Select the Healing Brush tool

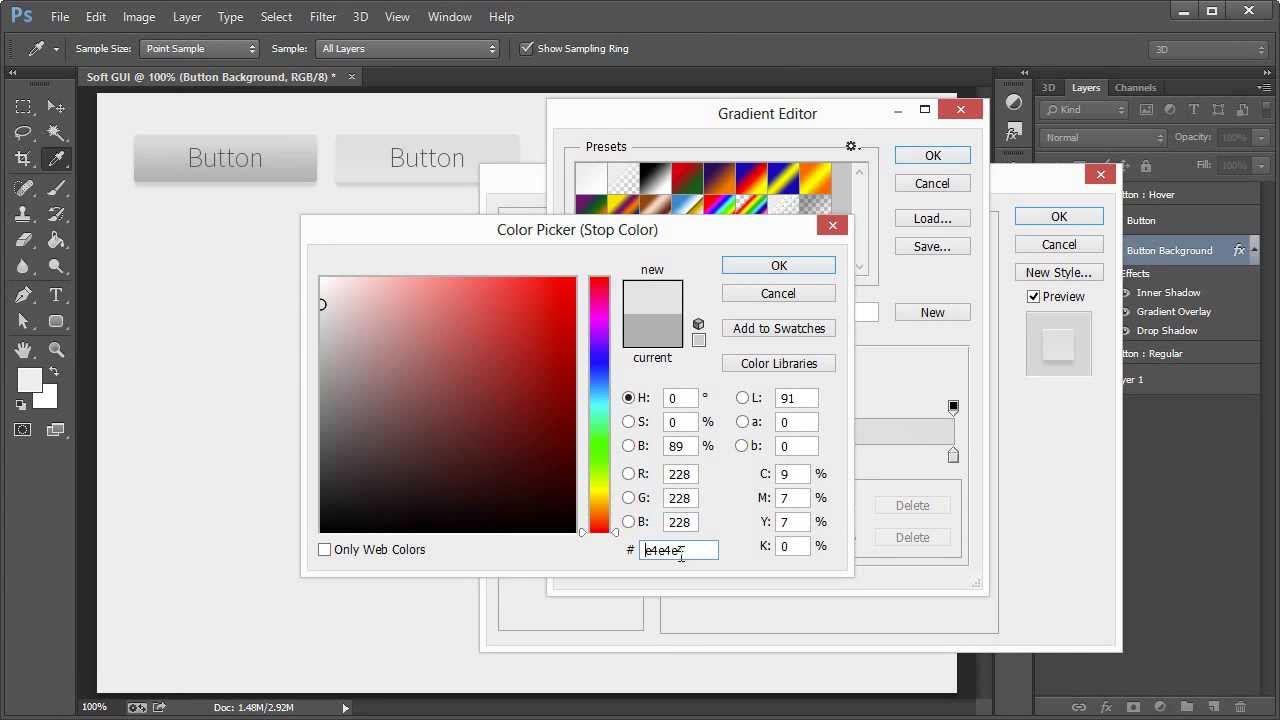(x=23, y=188)
